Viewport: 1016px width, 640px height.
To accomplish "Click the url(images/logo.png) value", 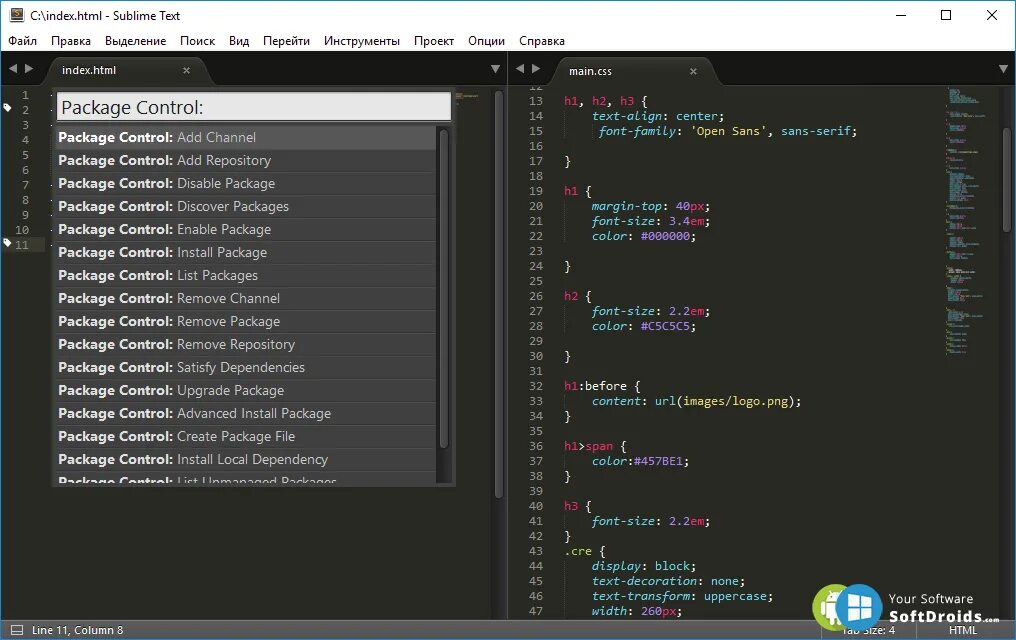I will 724,401.
